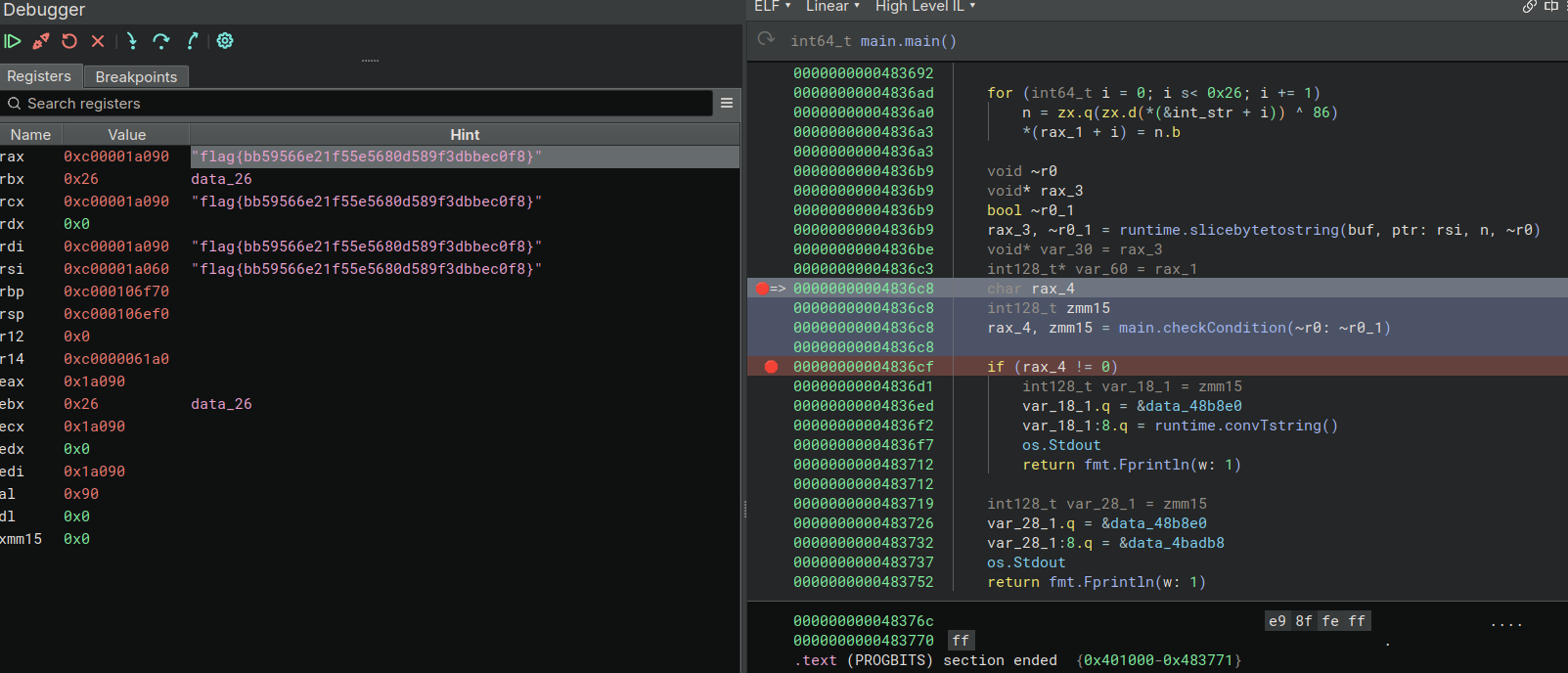Viewport: 1568px width, 673px height.
Task: Click the Step Over icon
Action: point(161,41)
